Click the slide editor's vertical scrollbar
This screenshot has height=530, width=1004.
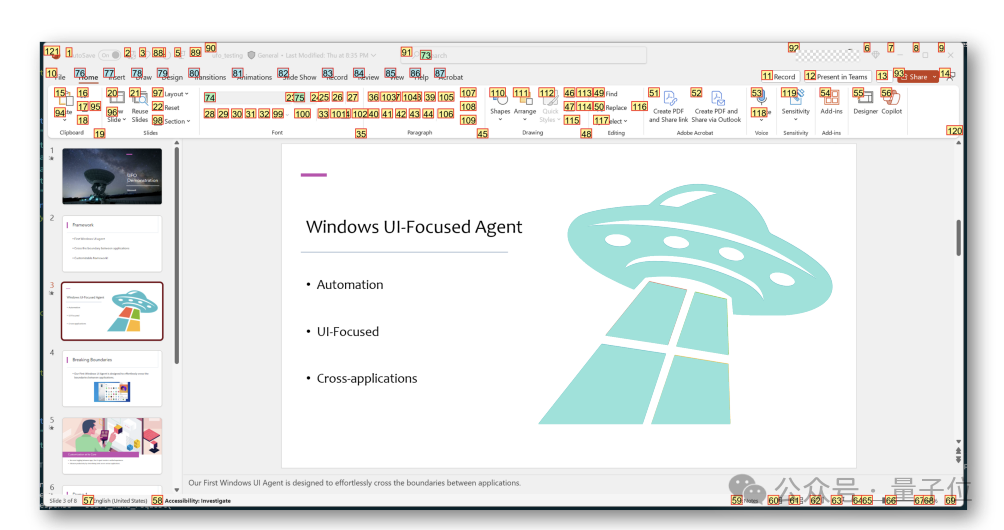point(959,240)
